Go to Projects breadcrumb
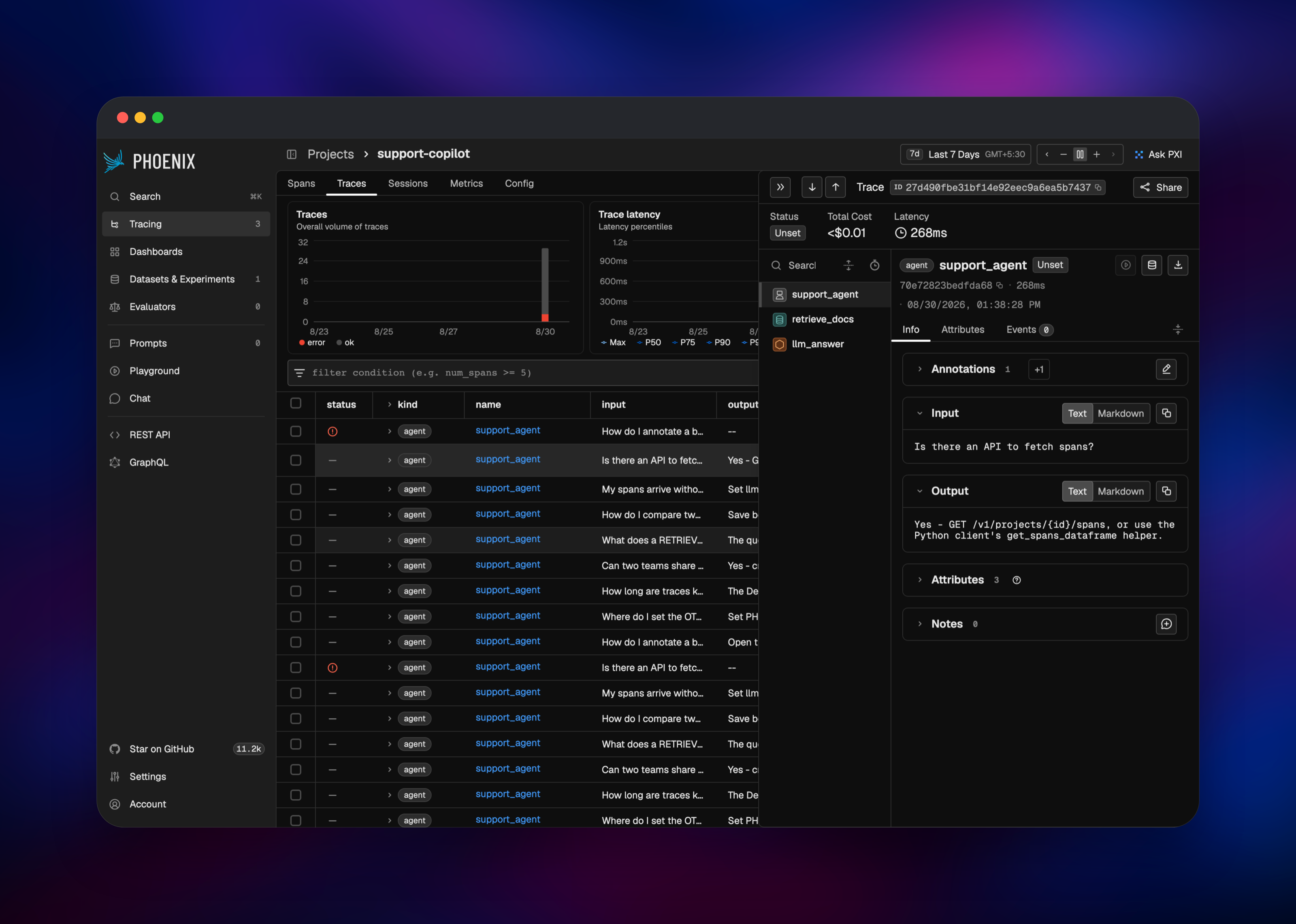 (330, 154)
